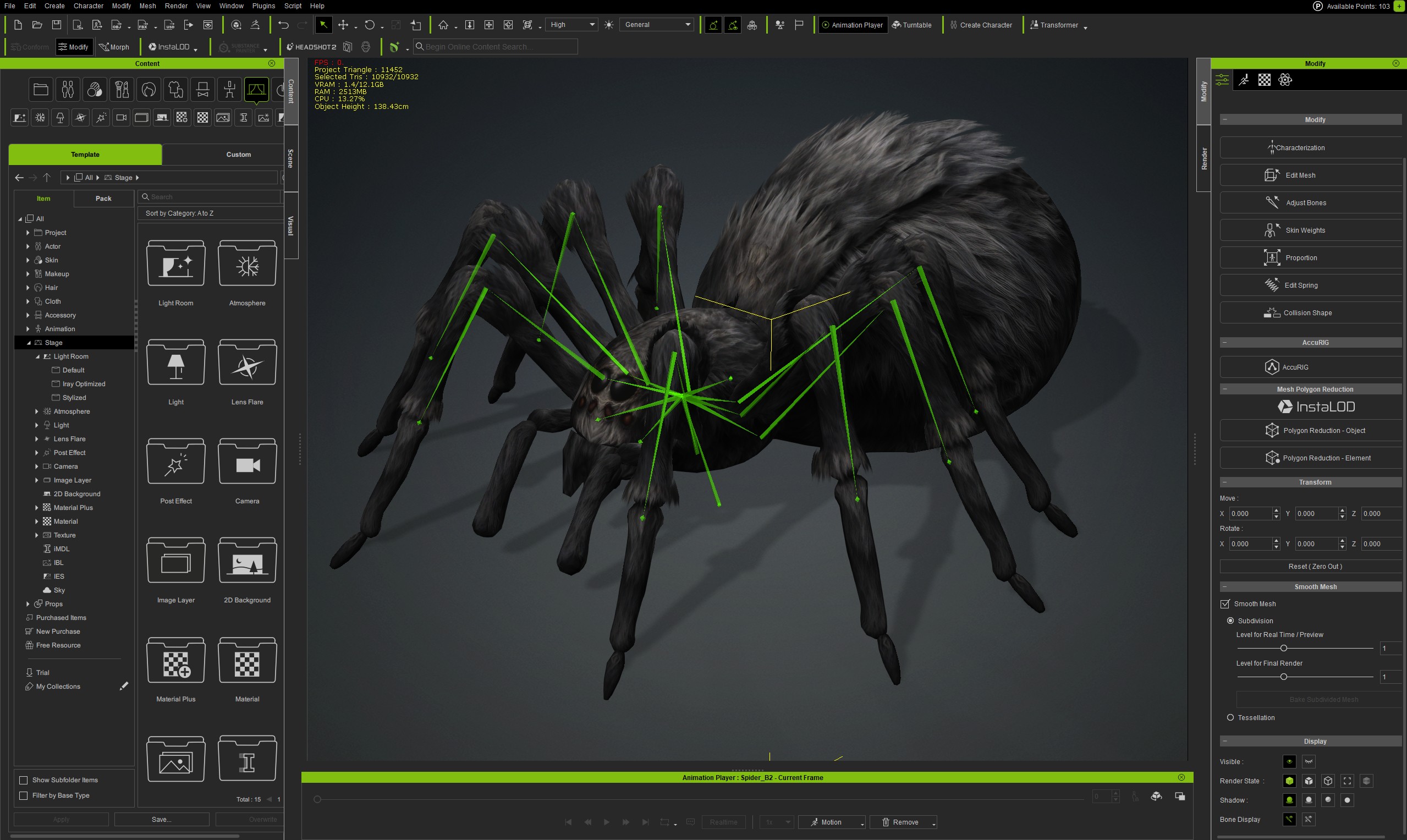
Task: Switch to the Custom tab
Action: pos(239,154)
